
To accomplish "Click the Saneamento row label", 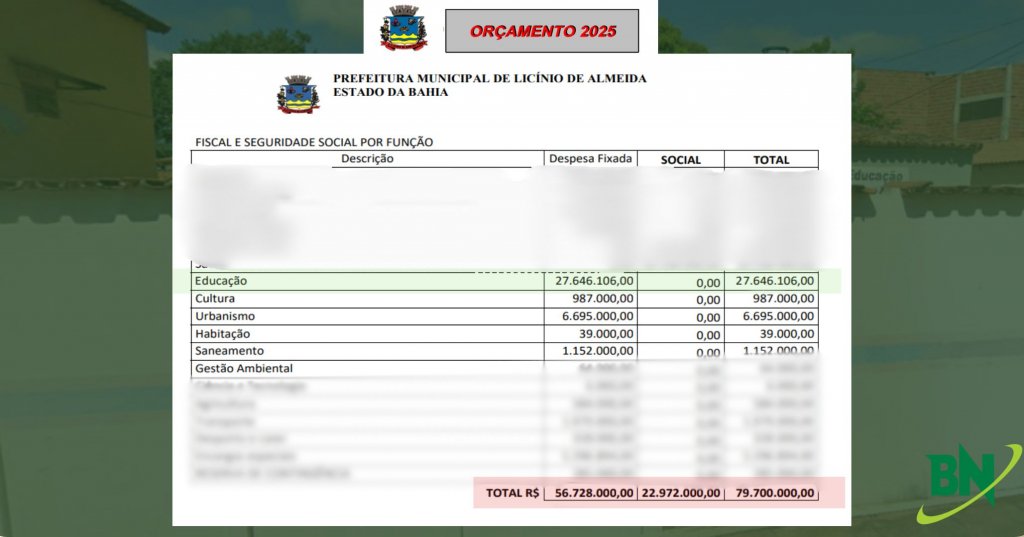I will pyautogui.click(x=229, y=351).
